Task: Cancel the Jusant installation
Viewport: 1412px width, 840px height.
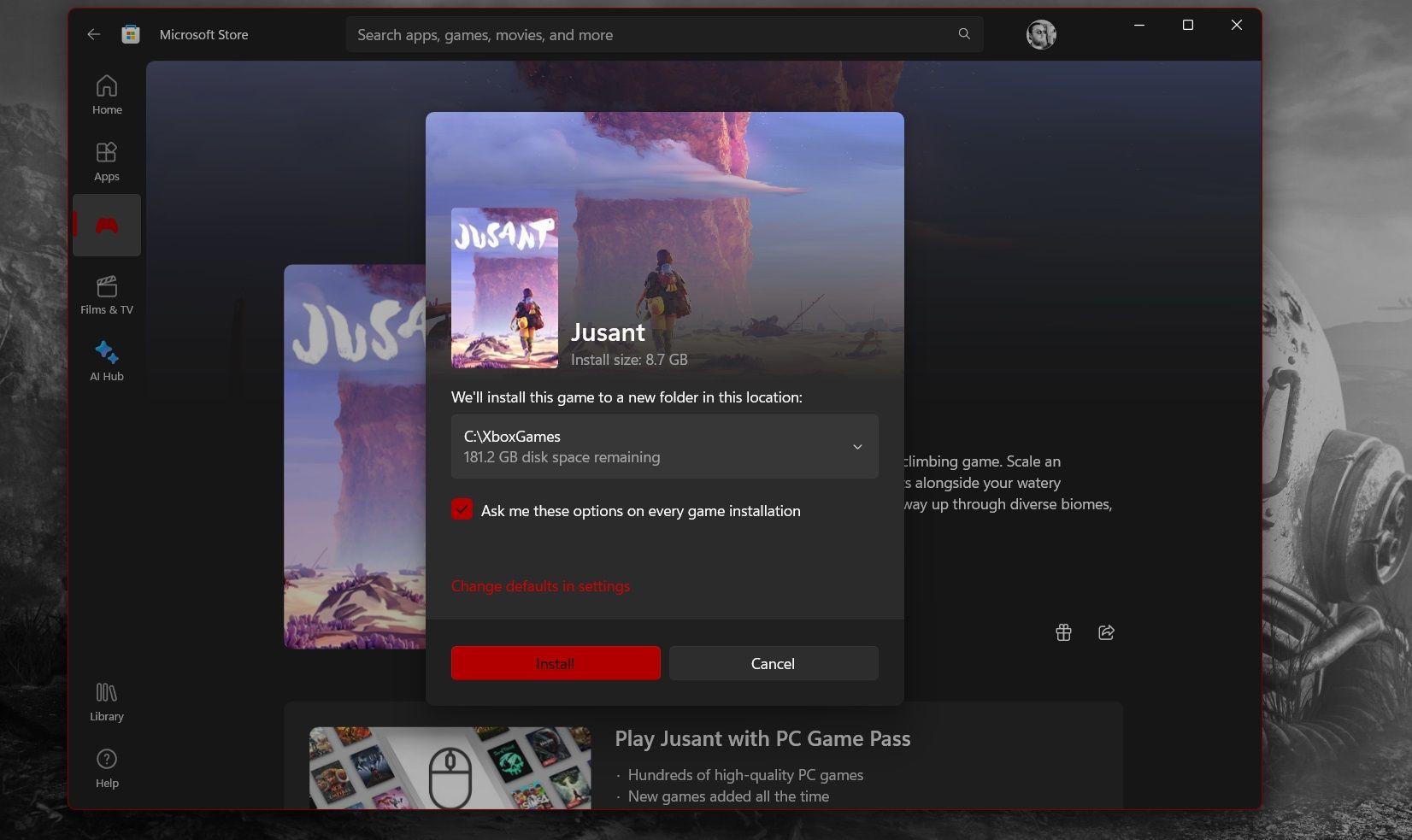Action: 773,663
